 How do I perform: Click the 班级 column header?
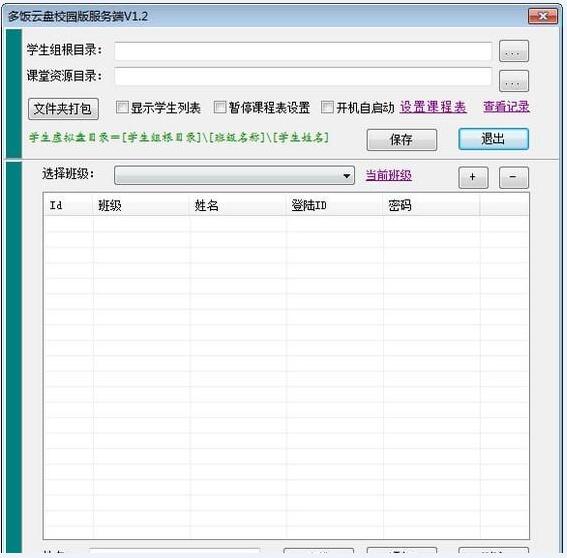click(141, 205)
